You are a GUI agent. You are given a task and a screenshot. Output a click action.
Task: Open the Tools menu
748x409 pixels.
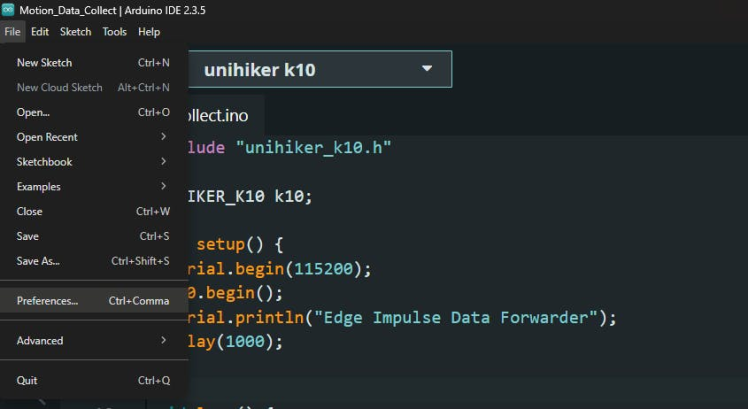click(x=115, y=32)
